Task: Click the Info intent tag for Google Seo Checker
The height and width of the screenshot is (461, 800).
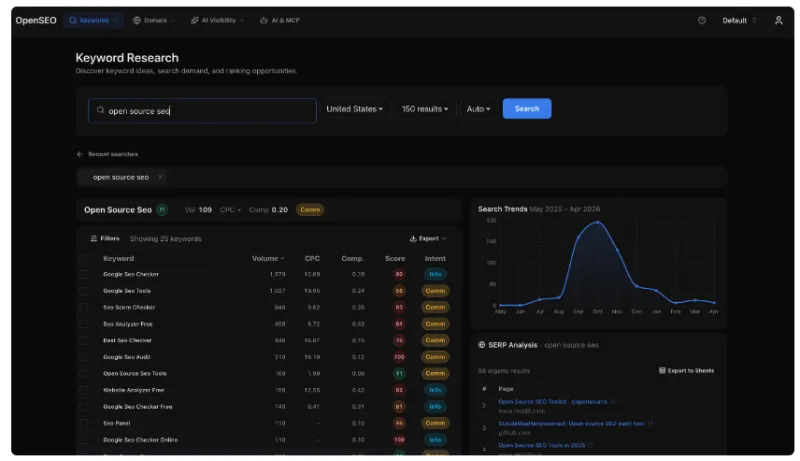Action: 435,274
